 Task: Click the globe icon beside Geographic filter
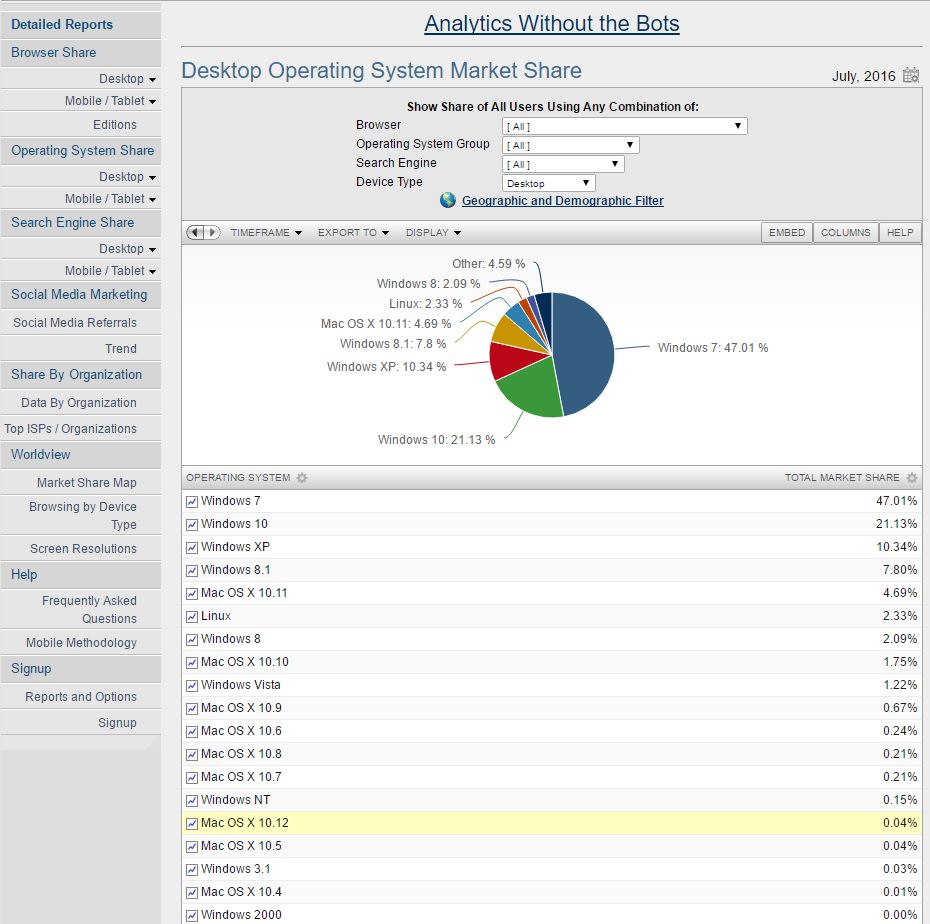click(x=448, y=200)
